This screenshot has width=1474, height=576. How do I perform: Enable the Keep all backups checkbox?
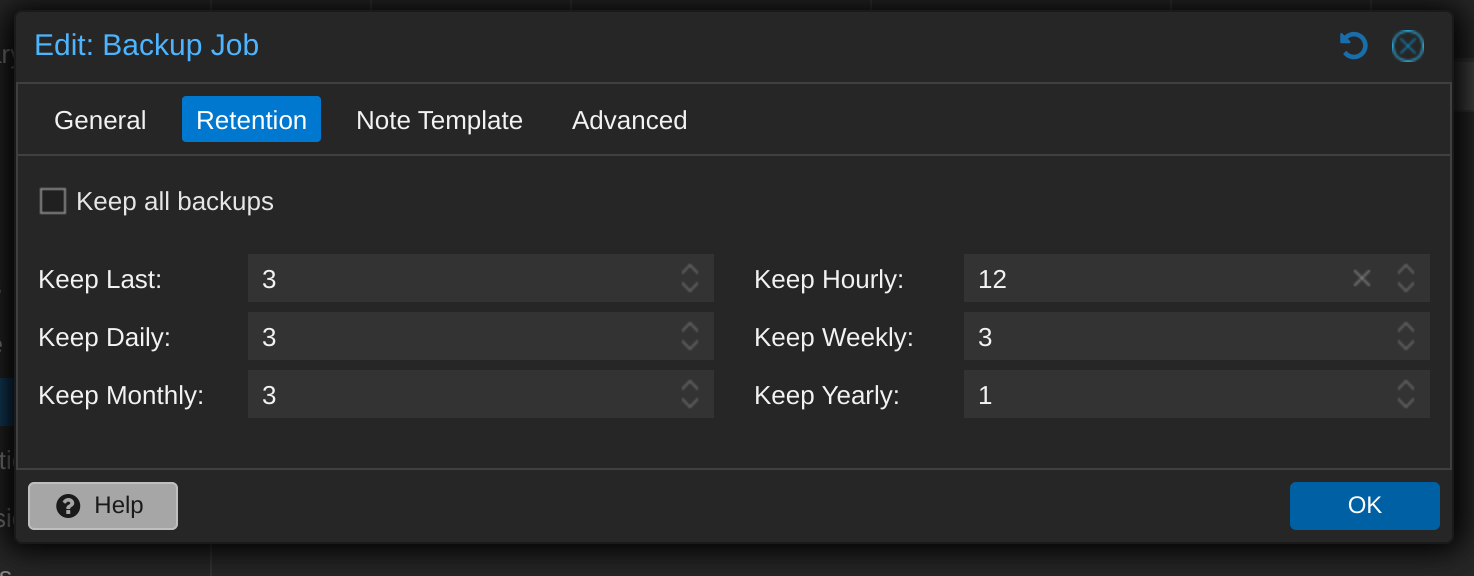tap(53, 201)
